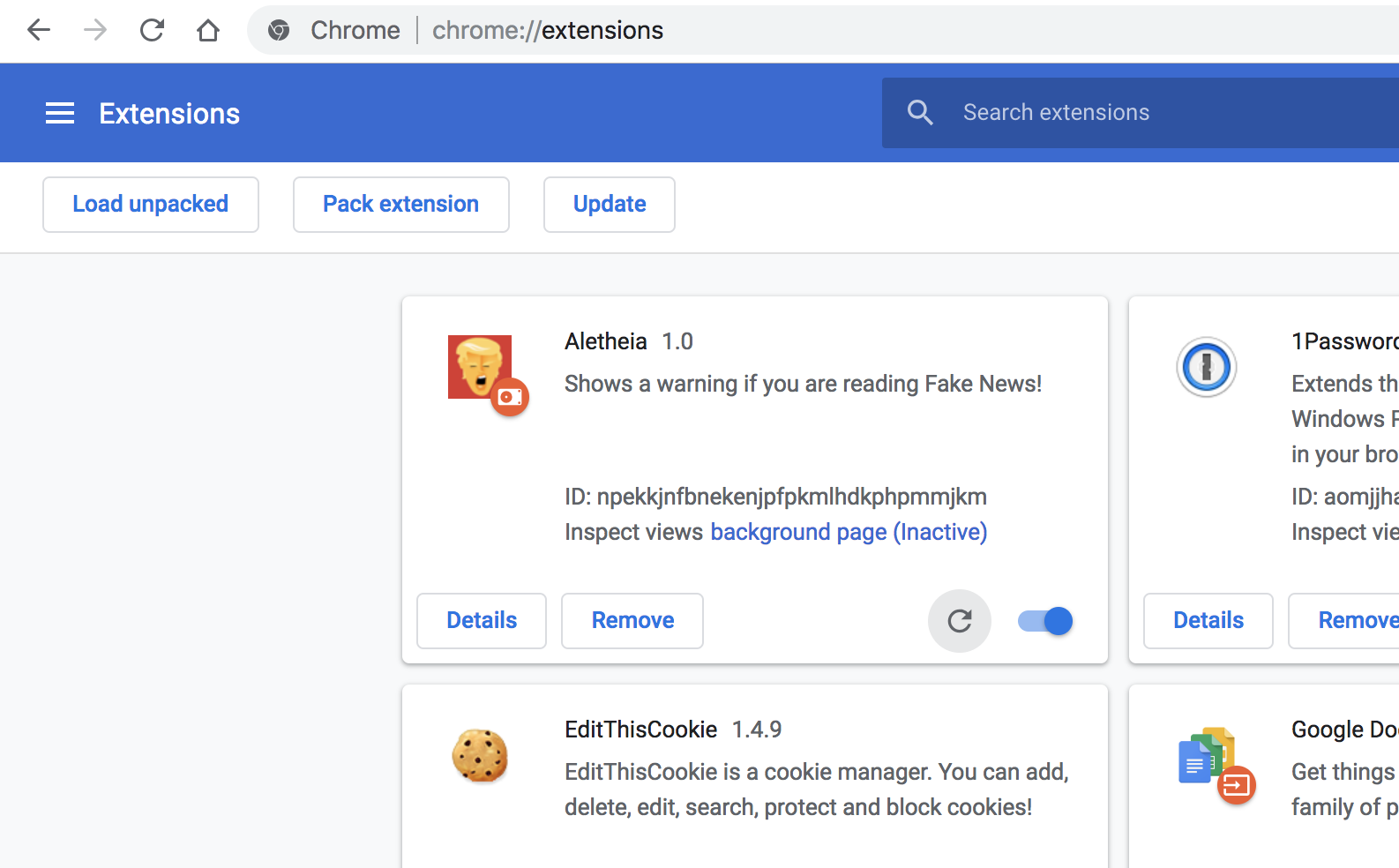Viewport: 1399px width, 868px height.
Task: Click the Aletheia ID text
Action: point(775,497)
